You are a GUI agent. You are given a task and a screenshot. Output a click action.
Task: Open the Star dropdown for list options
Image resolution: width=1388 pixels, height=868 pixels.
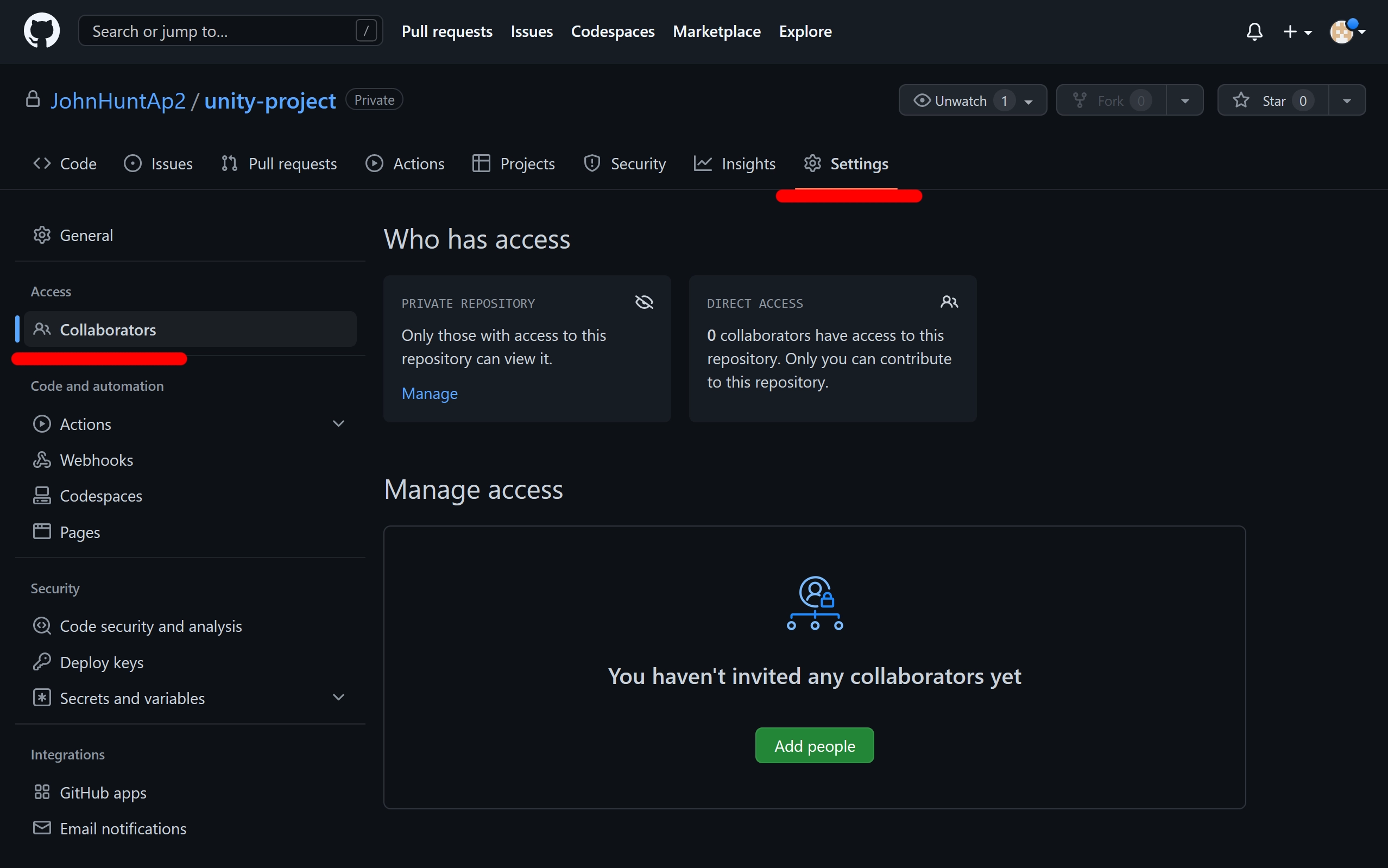click(1347, 100)
